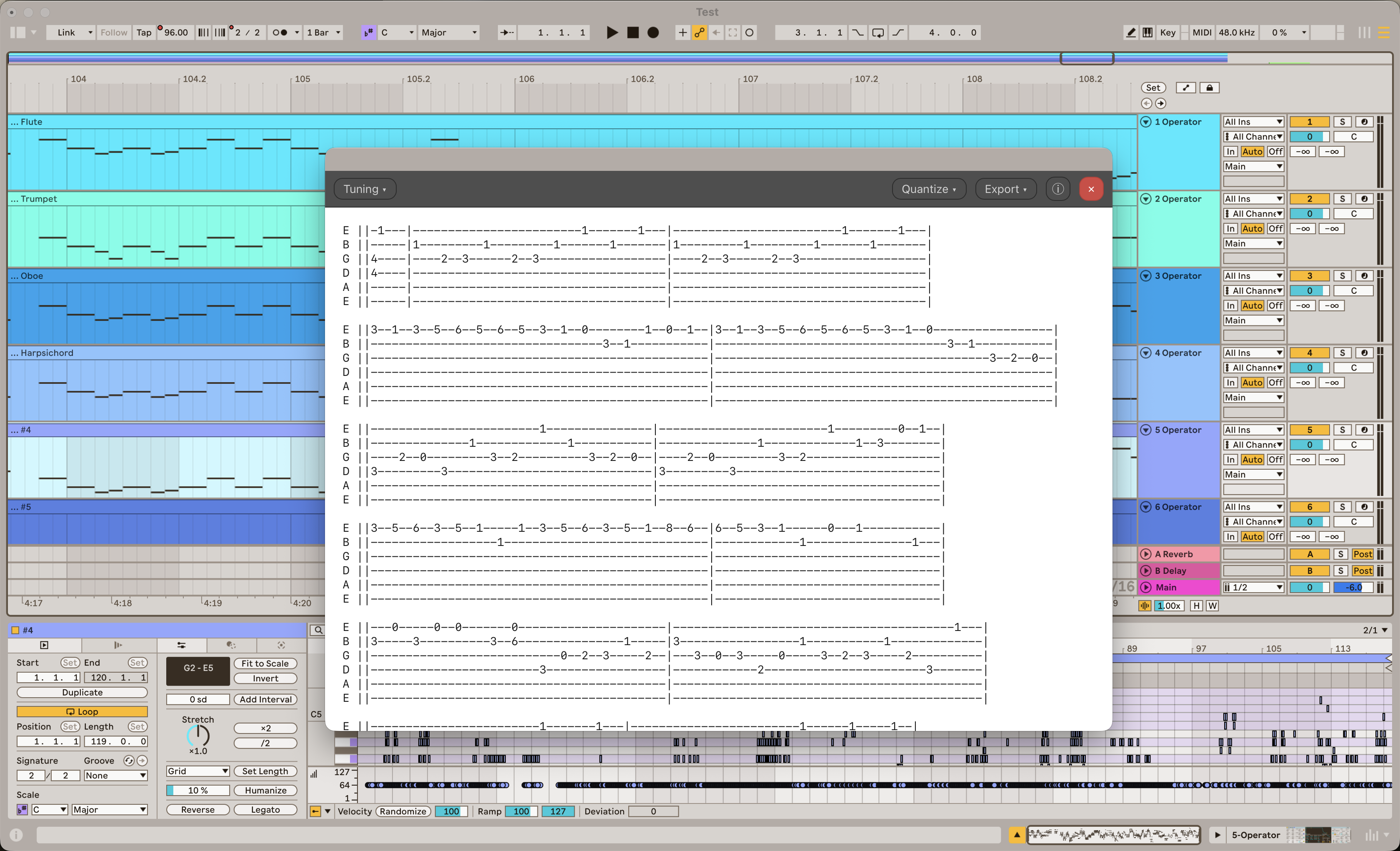This screenshot has height=851, width=1400.
Task: Click the Legato button
Action: (265, 809)
